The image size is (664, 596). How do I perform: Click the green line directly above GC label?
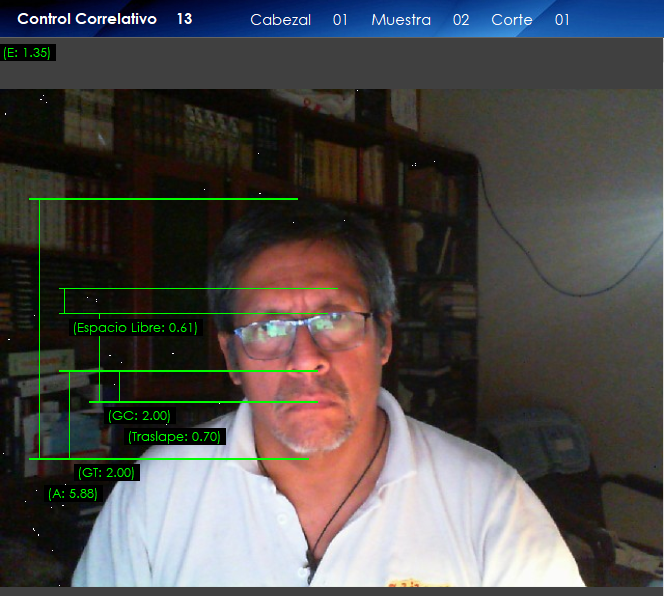point(202,402)
